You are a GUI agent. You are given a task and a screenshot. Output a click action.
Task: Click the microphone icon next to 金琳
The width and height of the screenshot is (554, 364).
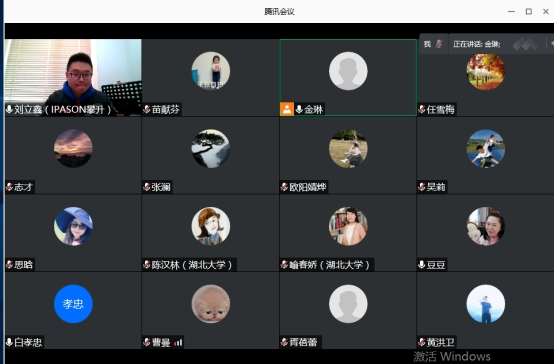coord(299,109)
